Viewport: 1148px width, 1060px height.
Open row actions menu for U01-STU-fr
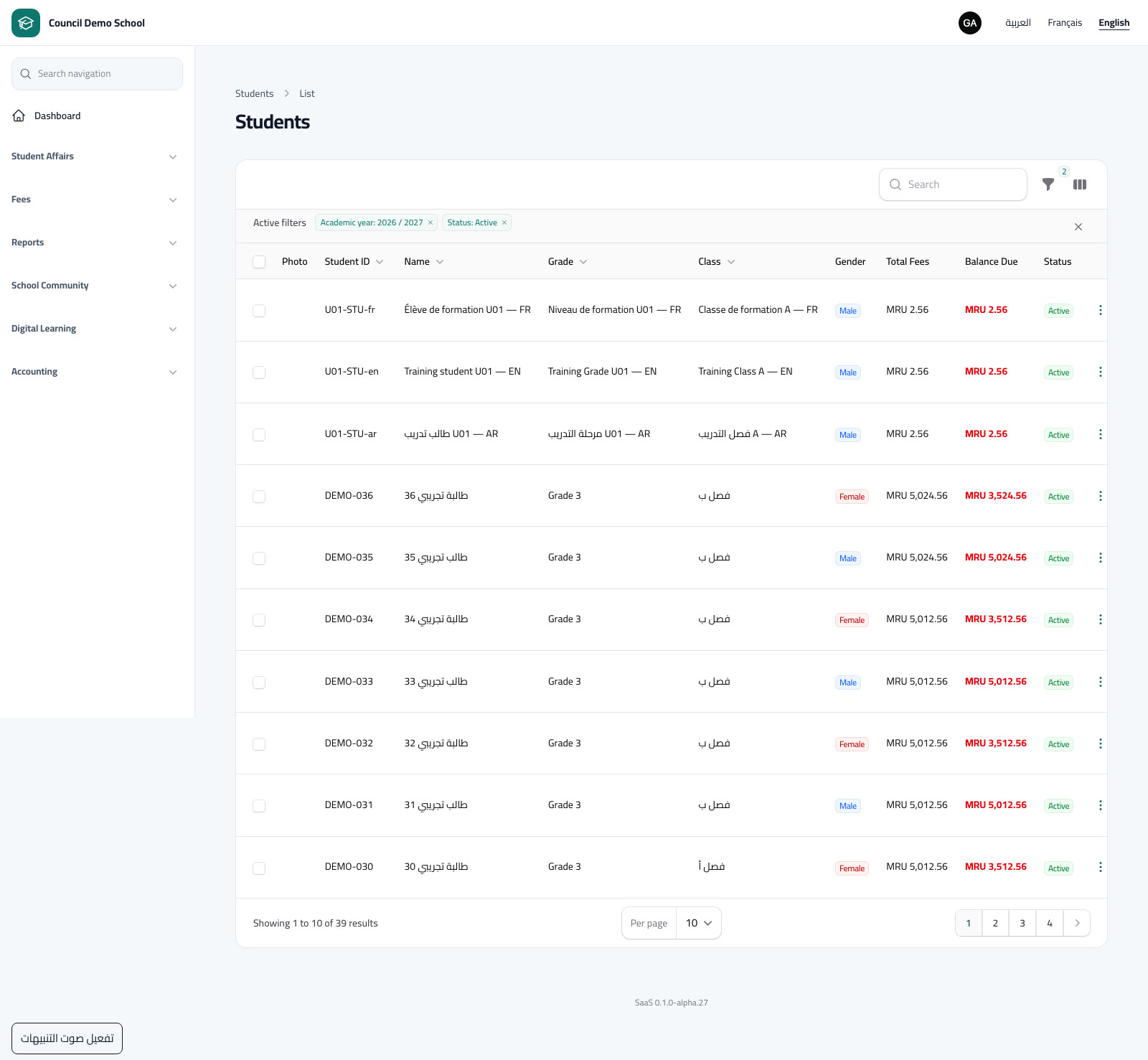1101,310
